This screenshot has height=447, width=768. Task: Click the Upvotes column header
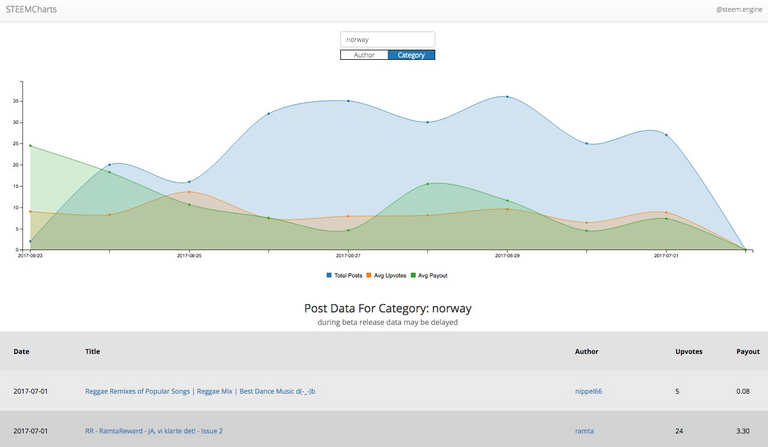(689, 352)
